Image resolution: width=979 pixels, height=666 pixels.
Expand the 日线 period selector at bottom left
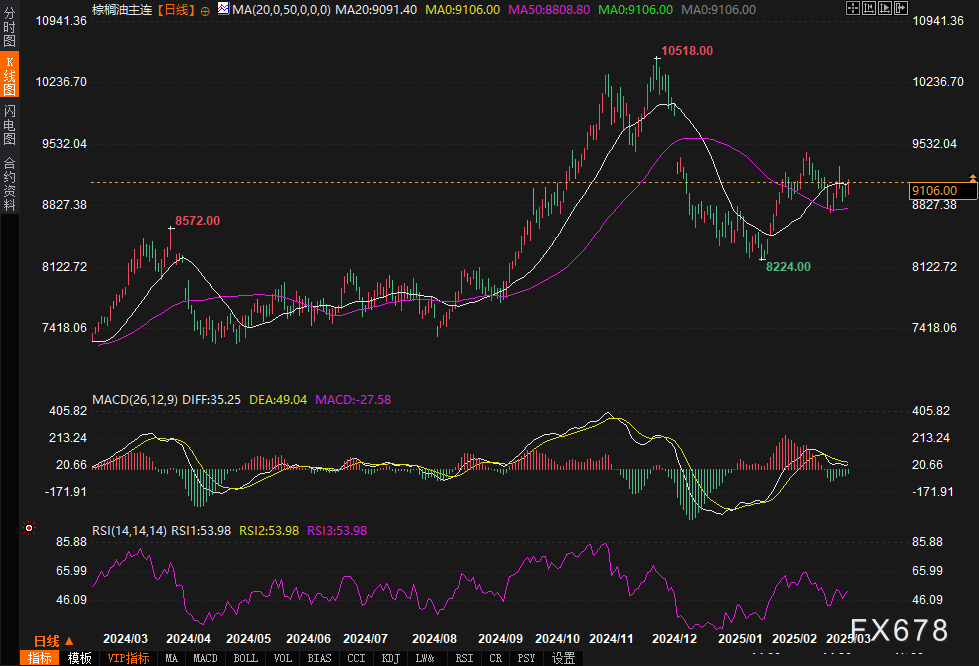click(x=48, y=640)
